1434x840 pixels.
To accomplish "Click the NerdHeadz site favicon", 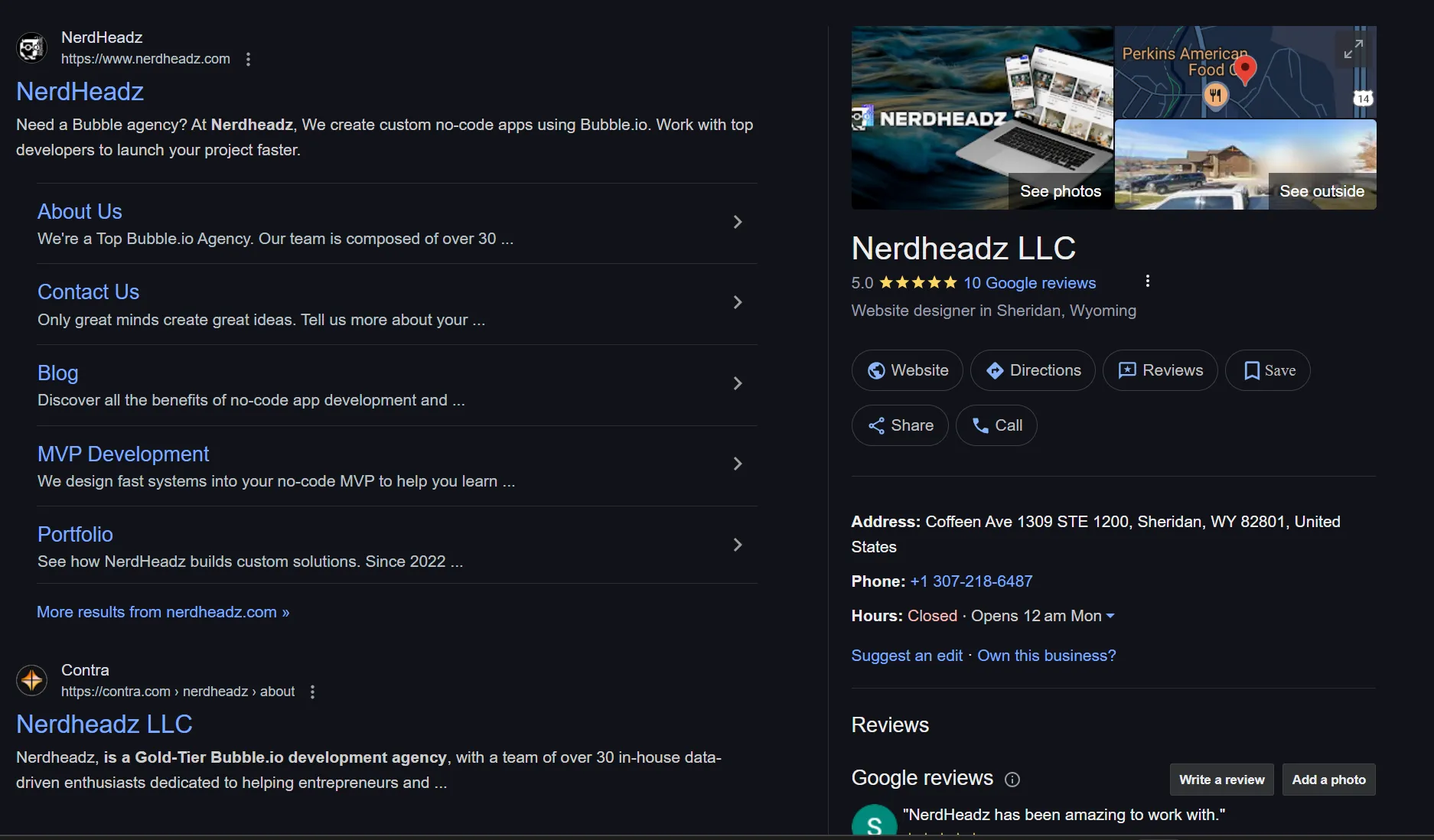I will 31,48.
